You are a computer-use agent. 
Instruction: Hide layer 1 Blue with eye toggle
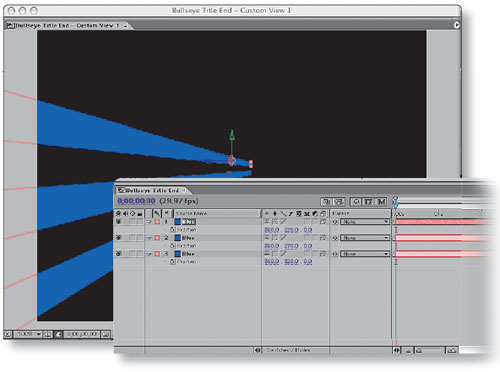click(x=119, y=222)
